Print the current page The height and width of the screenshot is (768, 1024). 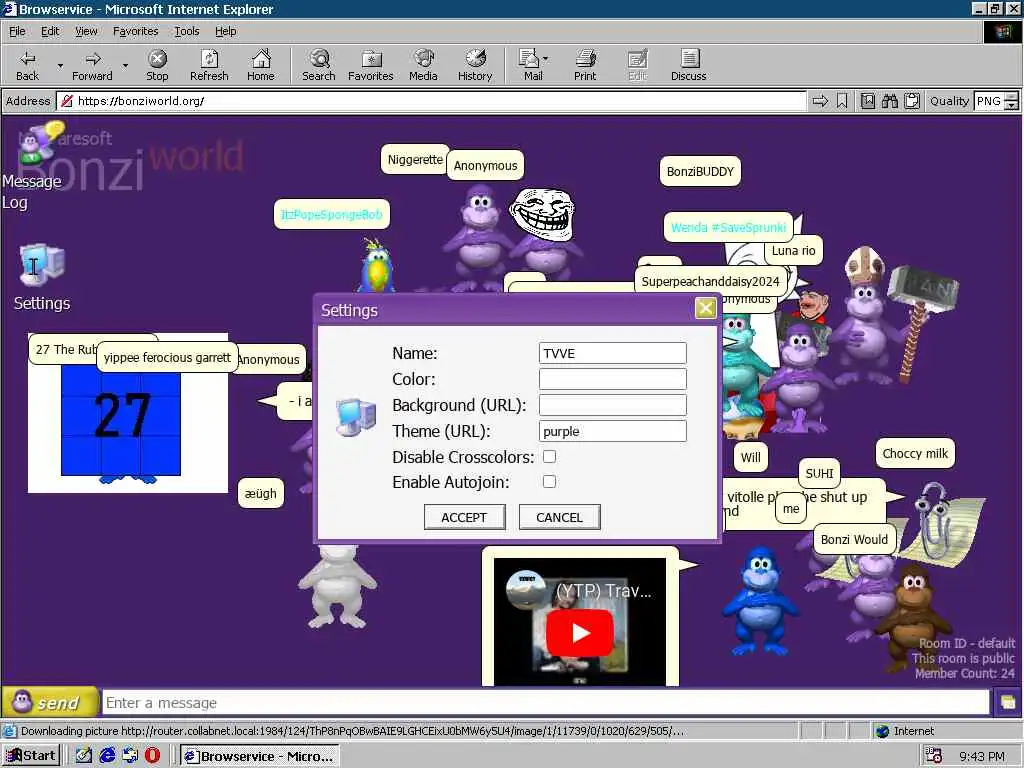pos(585,65)
